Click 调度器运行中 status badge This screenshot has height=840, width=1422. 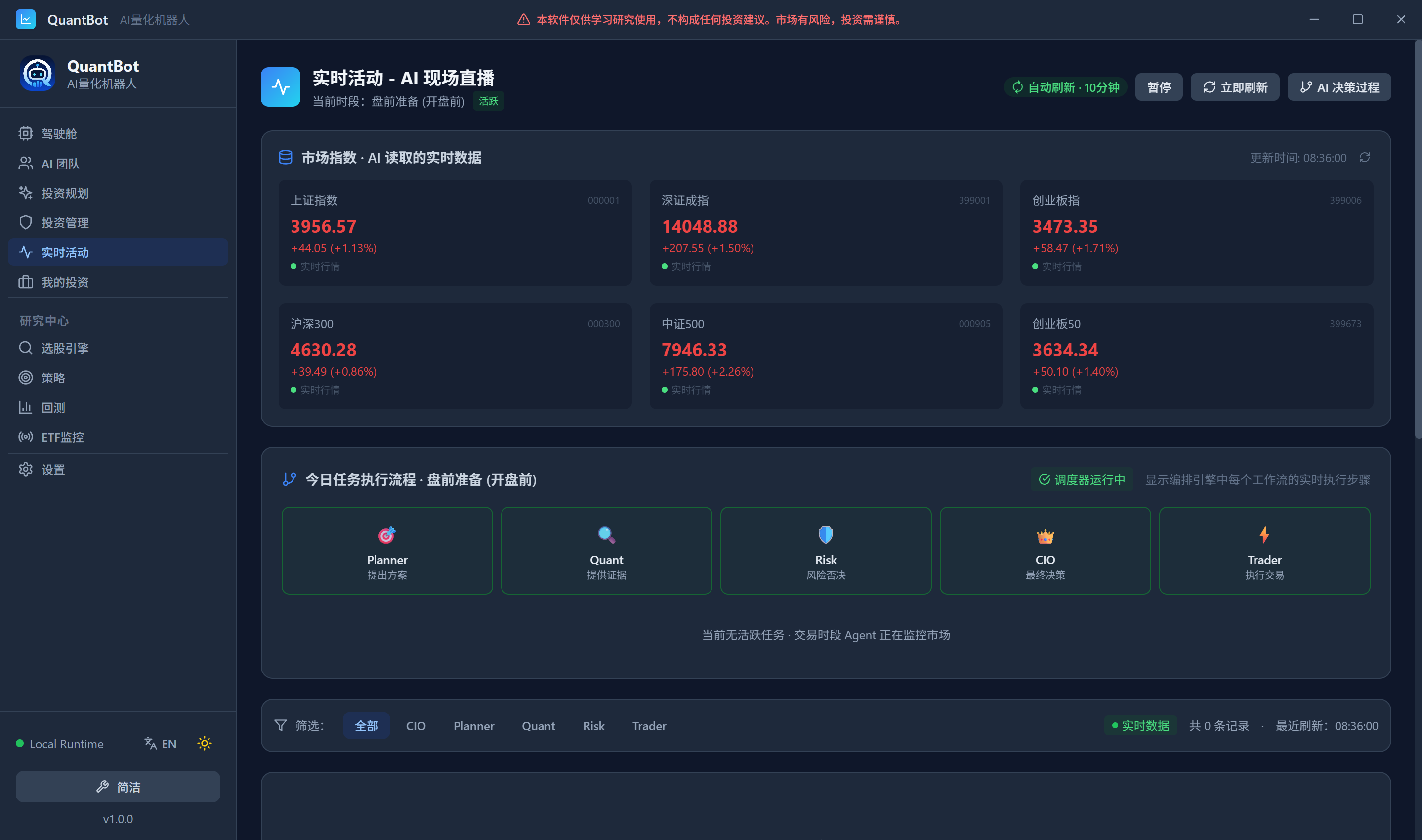pos(1082,479)
